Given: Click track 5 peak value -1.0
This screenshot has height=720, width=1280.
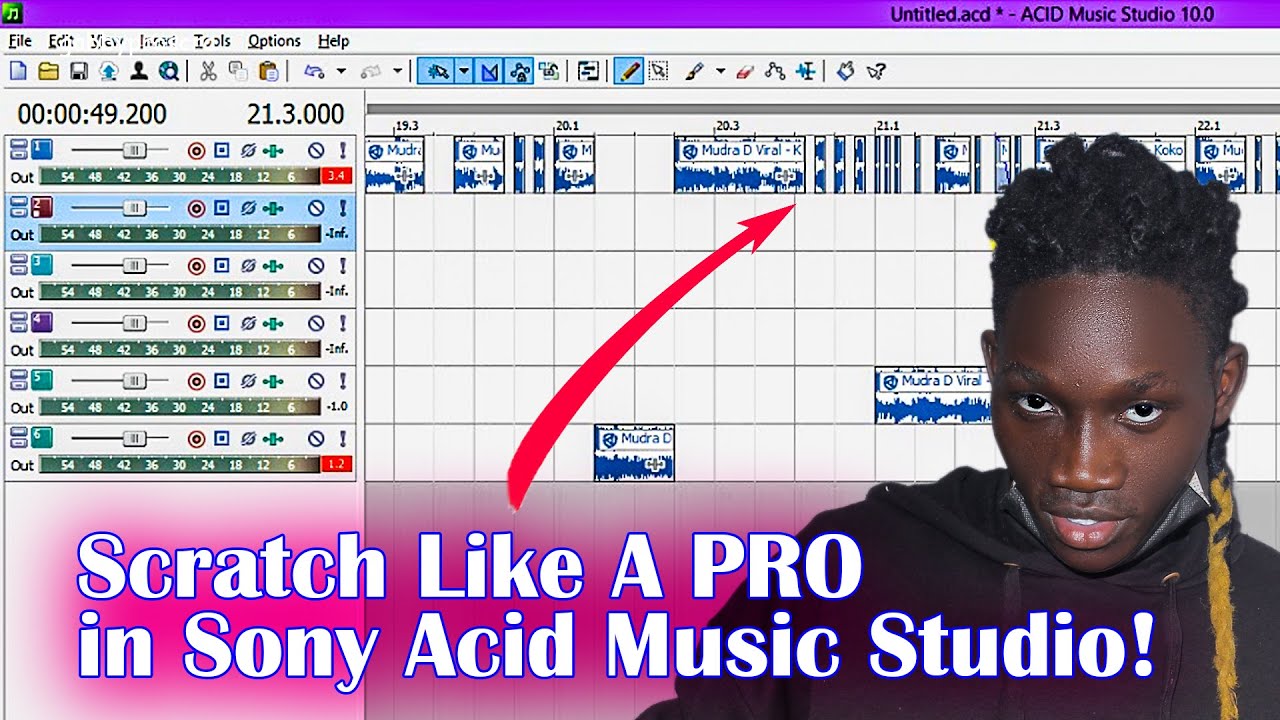Looking at the screenshot, I should pyautogui.click(x=336, y=407).
